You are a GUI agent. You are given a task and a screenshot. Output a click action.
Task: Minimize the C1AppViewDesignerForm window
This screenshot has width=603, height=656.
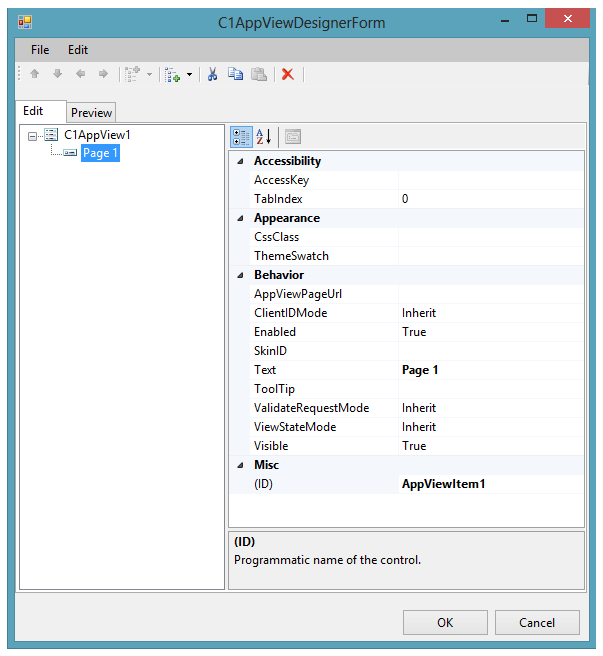pyautogui.click(x=505, y=19)
